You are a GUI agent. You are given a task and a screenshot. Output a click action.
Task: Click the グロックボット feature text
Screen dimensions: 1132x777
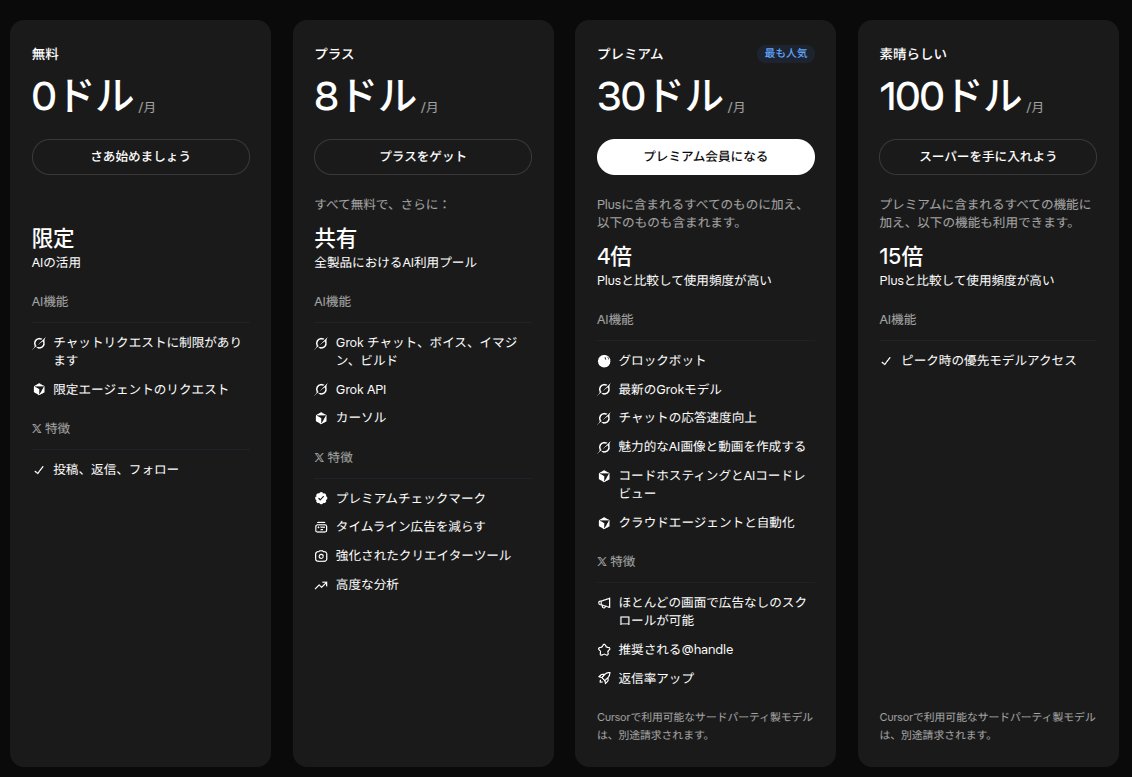click(662, 361)
